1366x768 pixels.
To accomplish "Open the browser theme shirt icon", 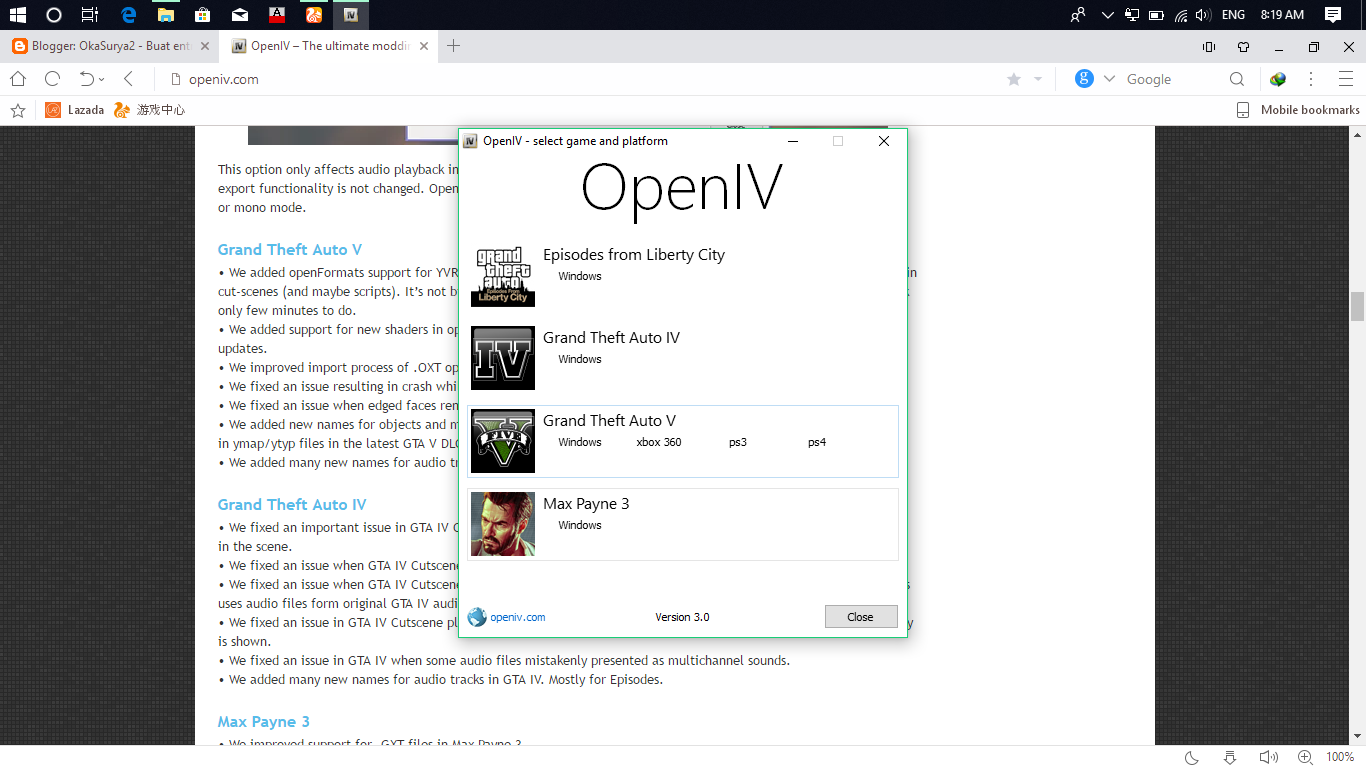I will (x=1243, y=46).
